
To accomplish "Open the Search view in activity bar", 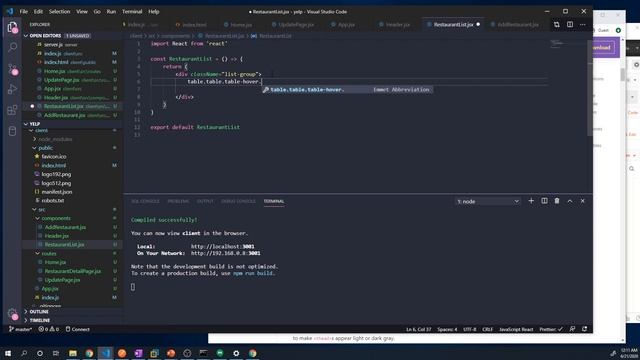I will (x=12, y=47).
